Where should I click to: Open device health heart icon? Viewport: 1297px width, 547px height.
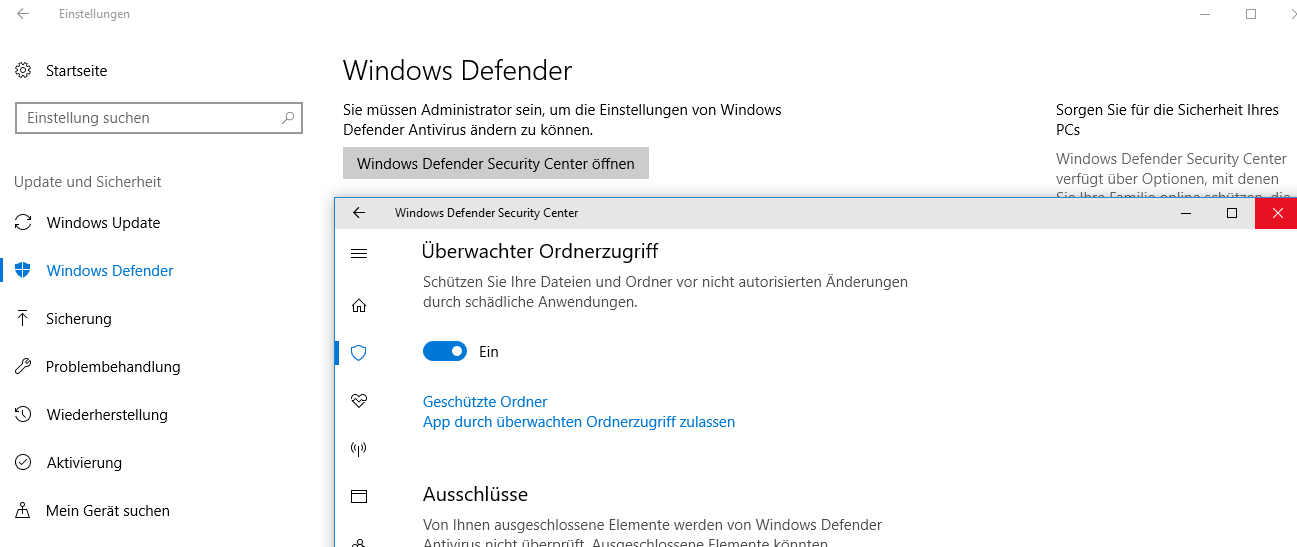tap(359, 401)
